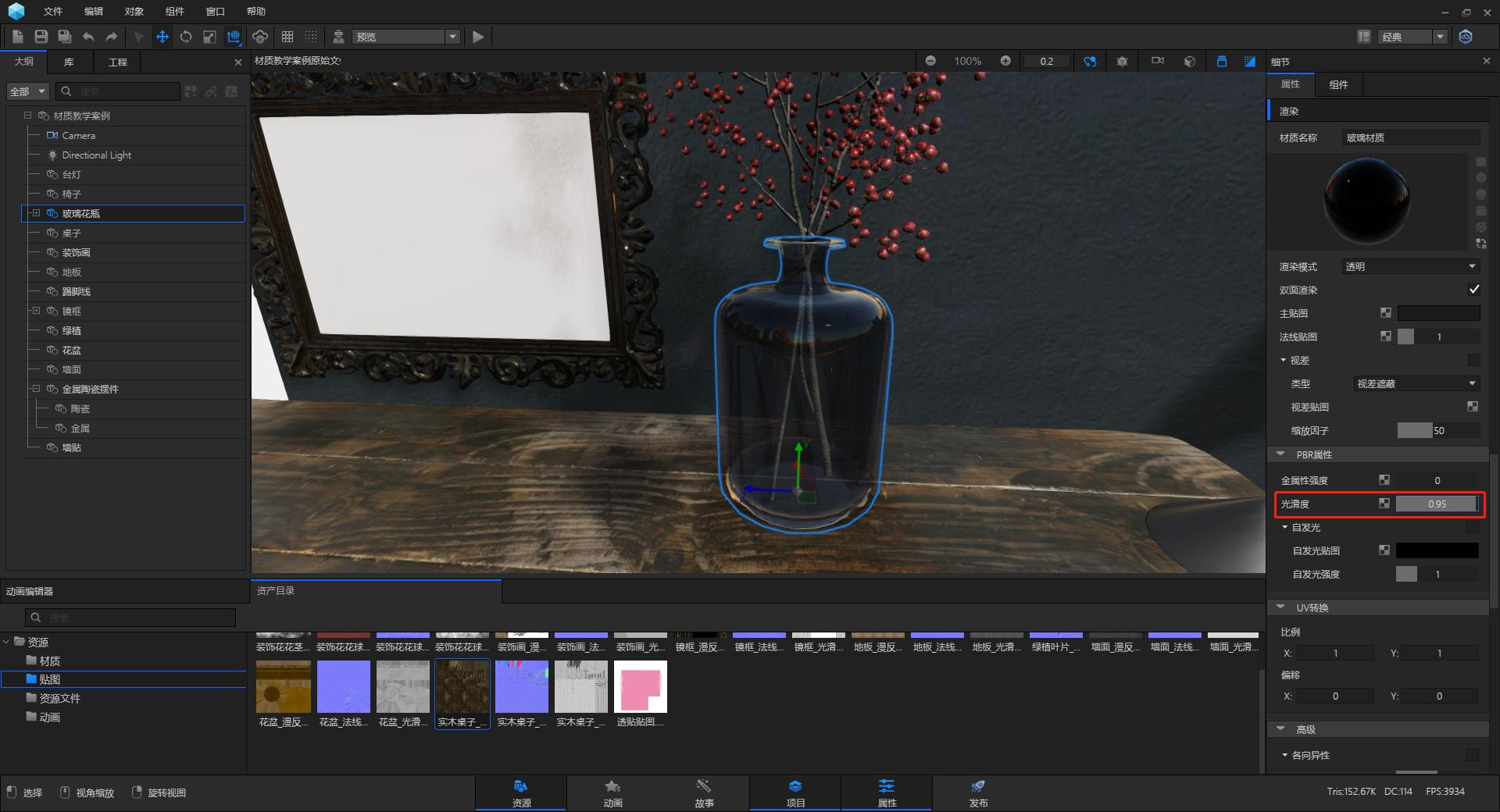
Task: Open the 编辑 menu
Action: pyautogui.click(x=93, y=12)
